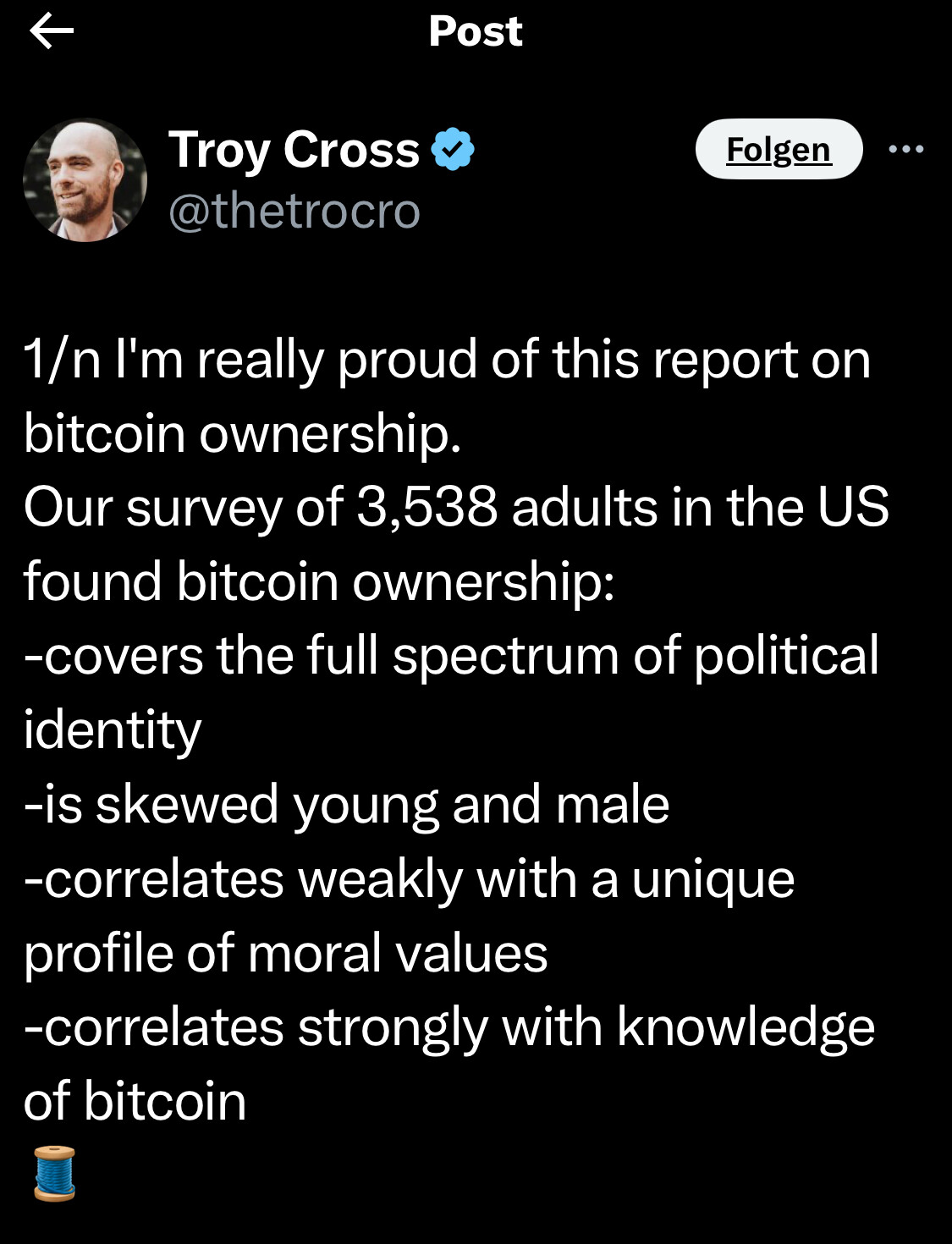Click the "-correlates strongly with knowledge" line
Viewport: 952px width, 1244px height.
449,1027
